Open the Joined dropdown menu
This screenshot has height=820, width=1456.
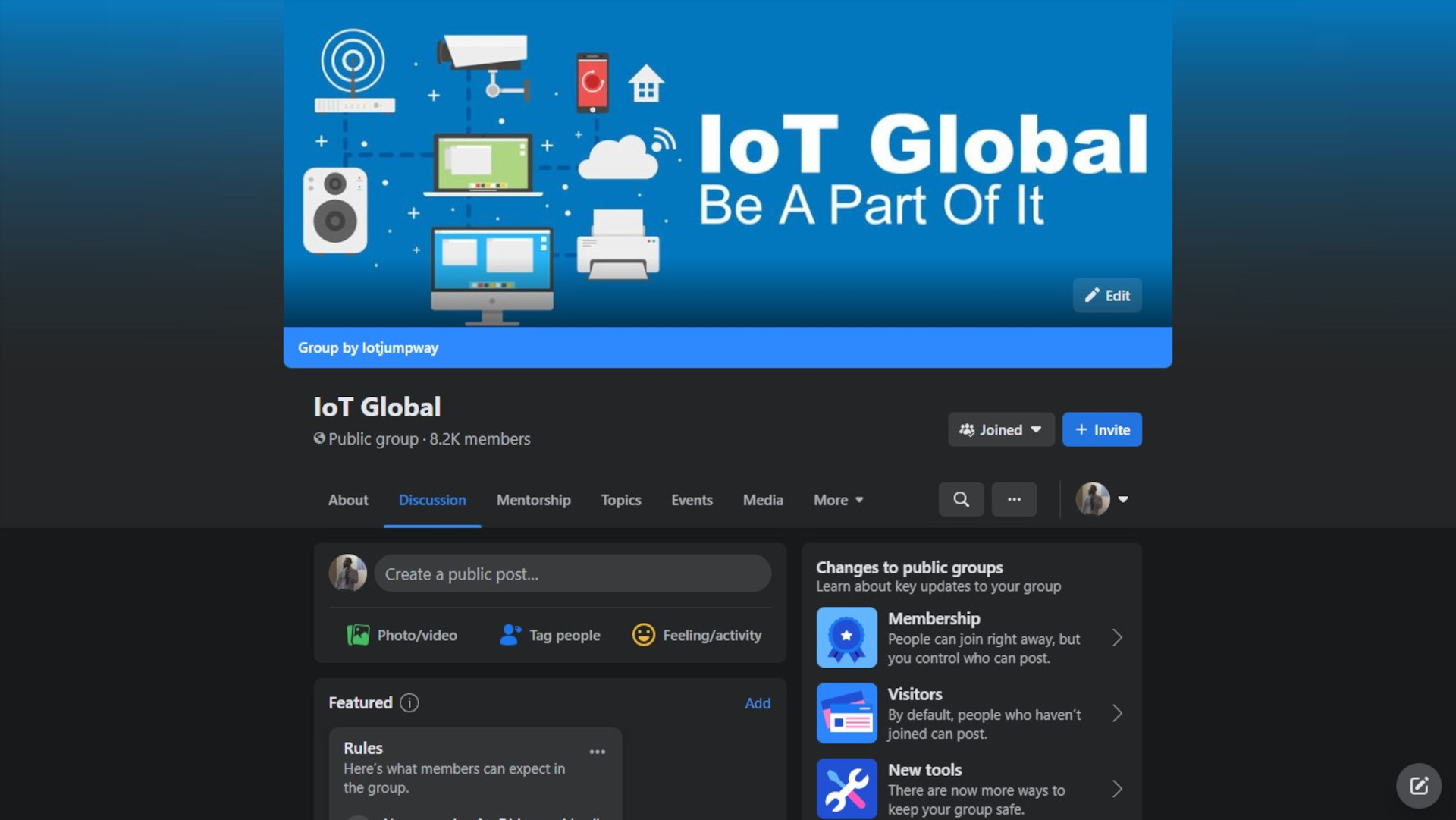1001,429
